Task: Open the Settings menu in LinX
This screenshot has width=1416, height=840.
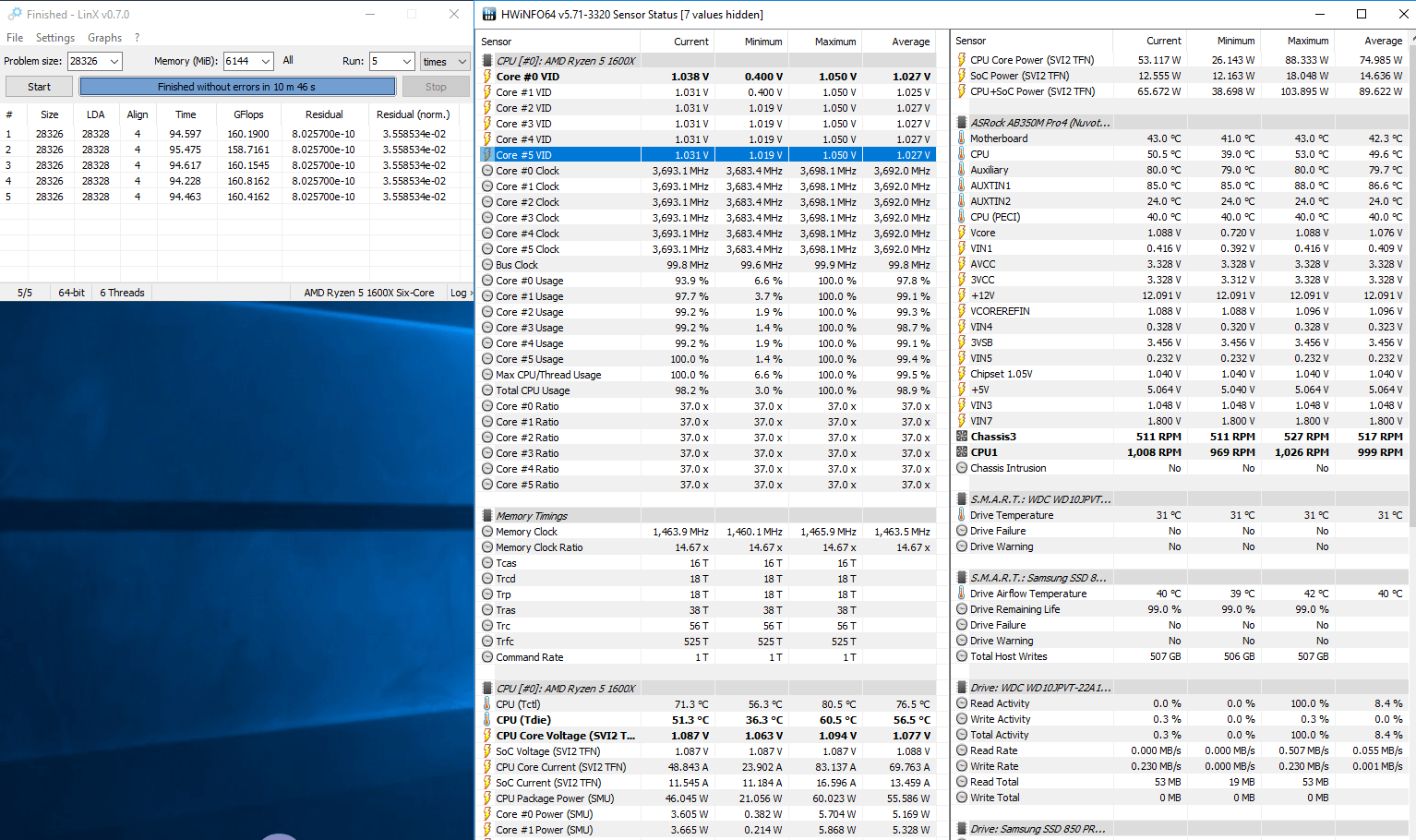Action: click(55, 38)
